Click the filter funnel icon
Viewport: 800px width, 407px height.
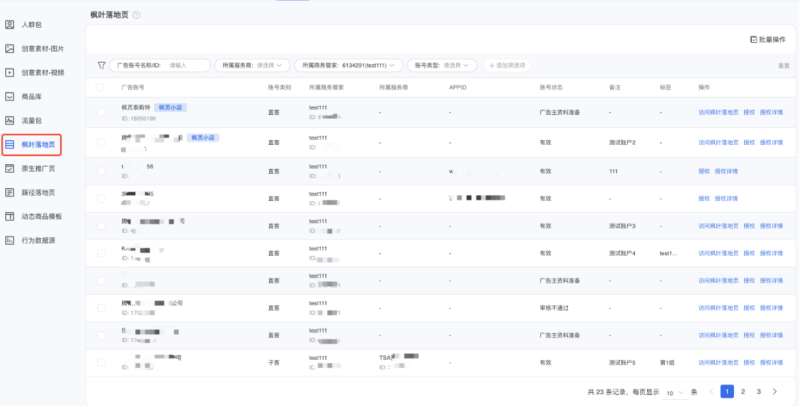click(101, 65)
